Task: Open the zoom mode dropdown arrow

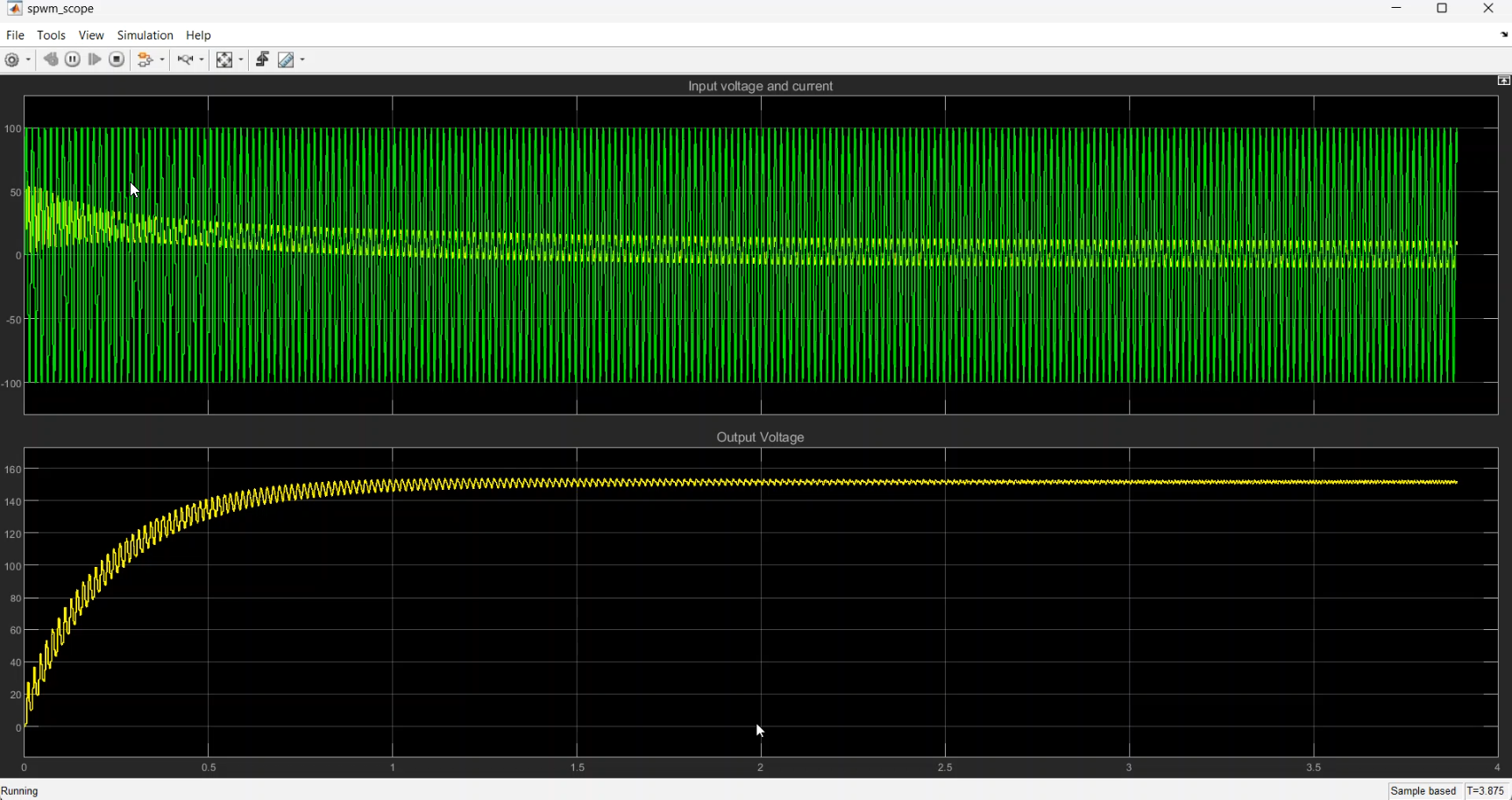Action: point(202,60)
